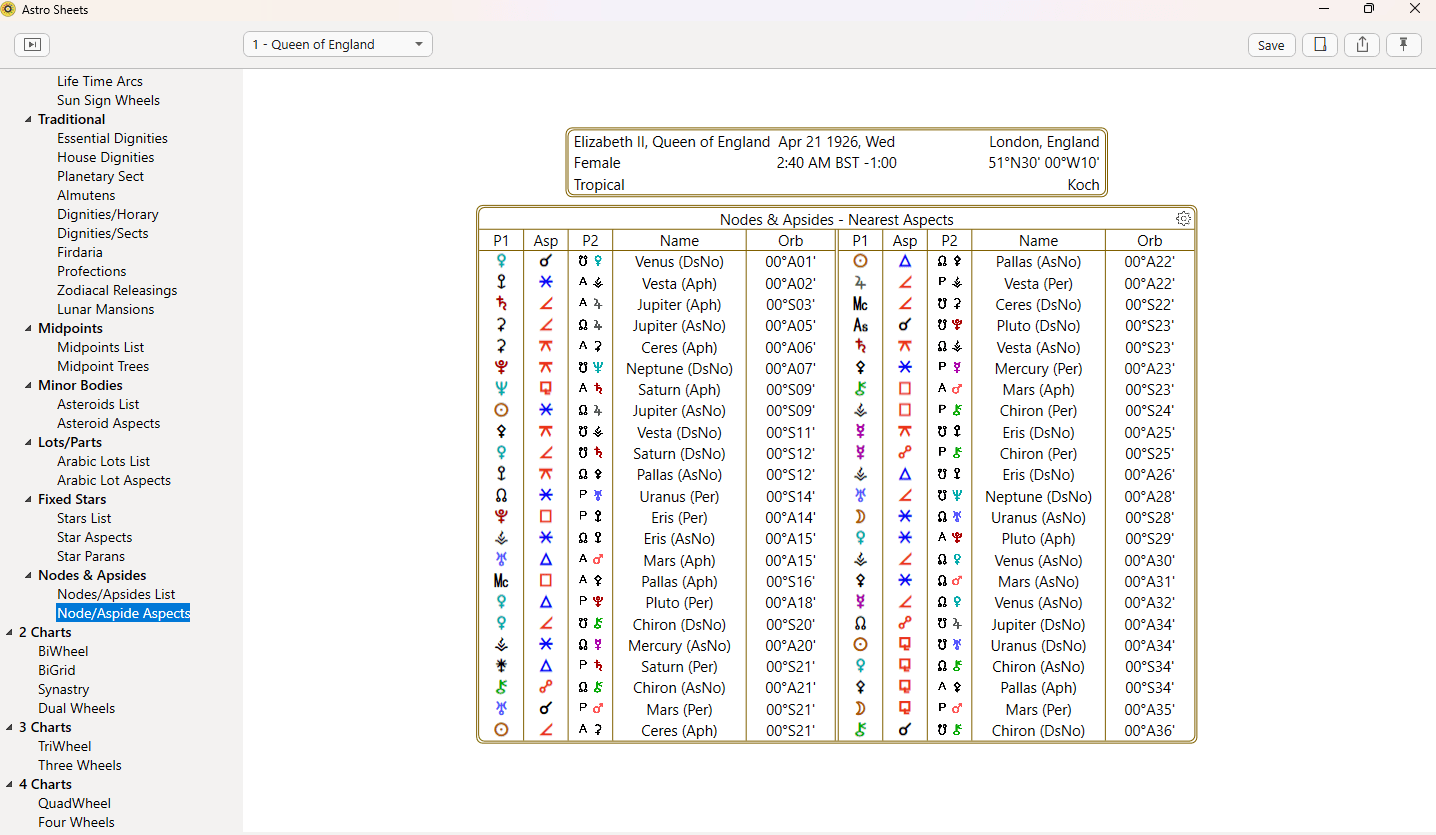Click the 'Koch' house system label
Viewport: 1436px width, 835px height.
[x=1083, y=185]
